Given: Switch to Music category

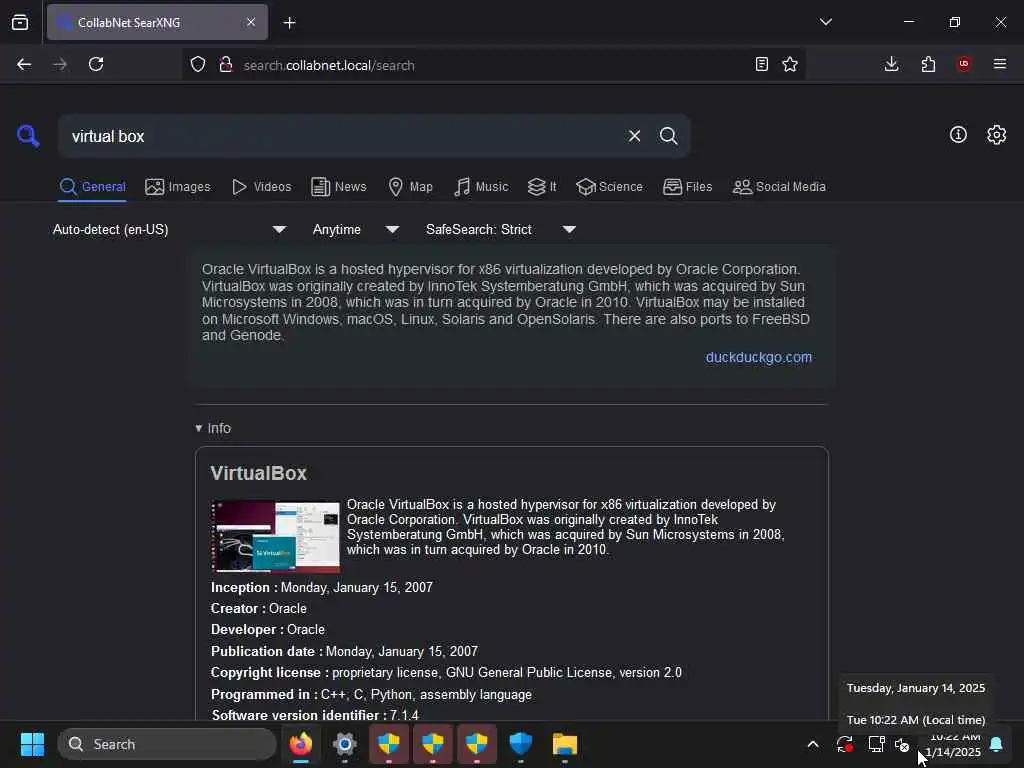Looking at the screenshot, I should [x=481, y=187].
